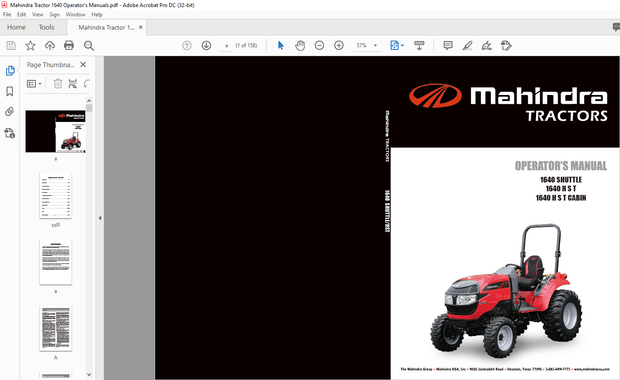Open the Read mode scrolling icon
Viewport: 620px width, 380px height.
click(419, 45)
